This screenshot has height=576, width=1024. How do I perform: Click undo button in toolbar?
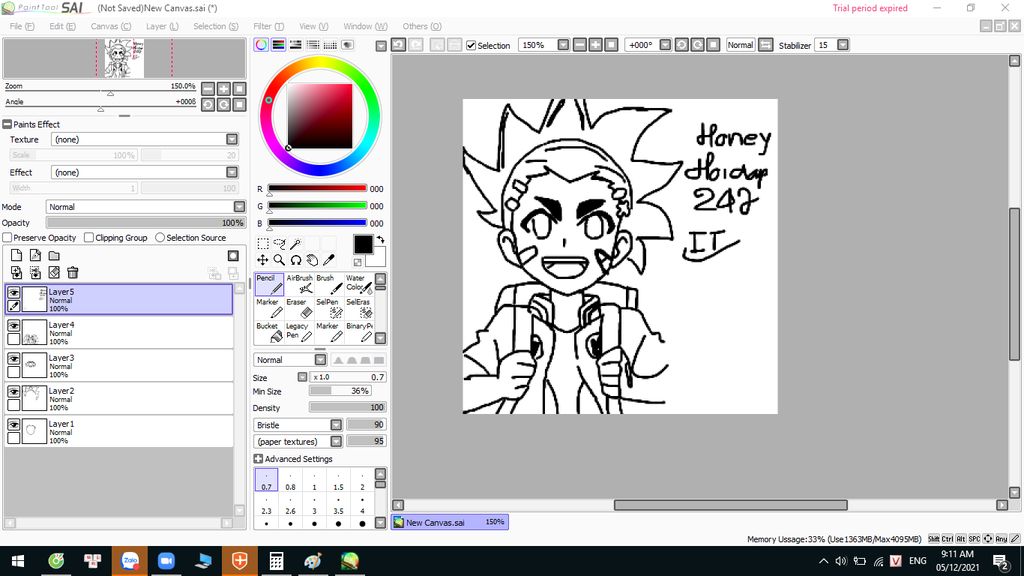click(398, 45)
